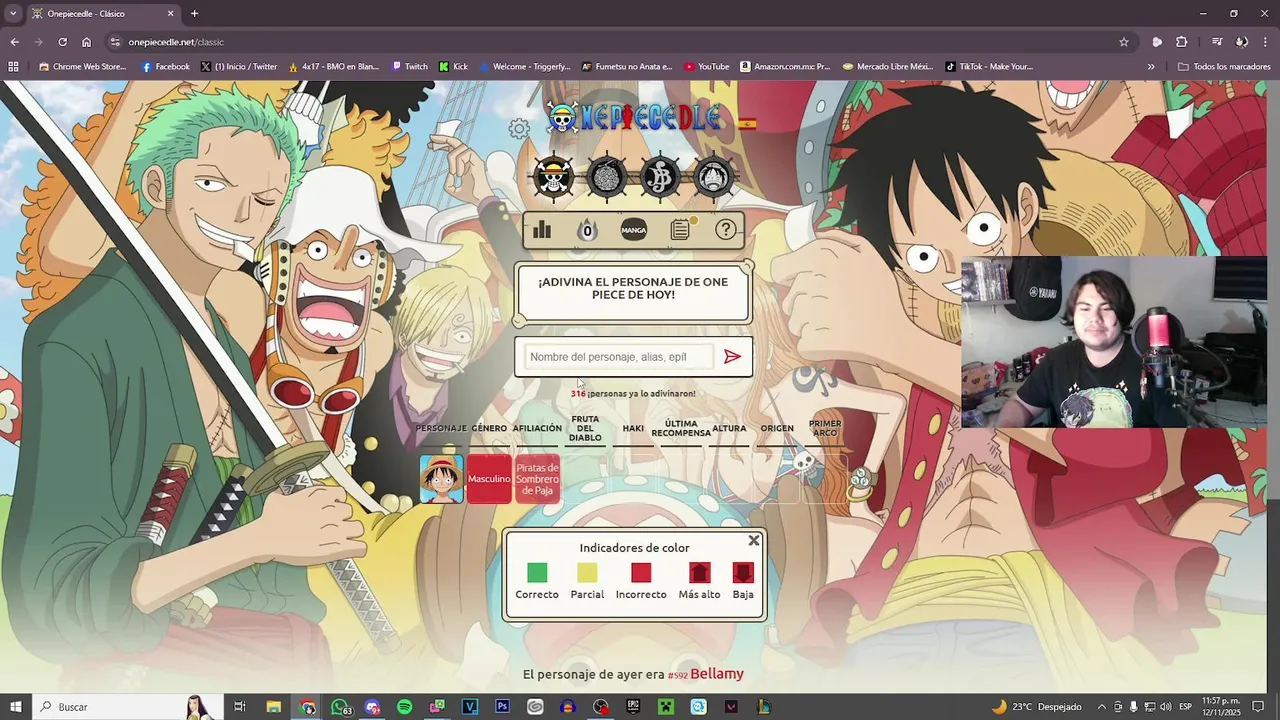Focus the character name input field

pyautogui.click(x=617, y=357)
